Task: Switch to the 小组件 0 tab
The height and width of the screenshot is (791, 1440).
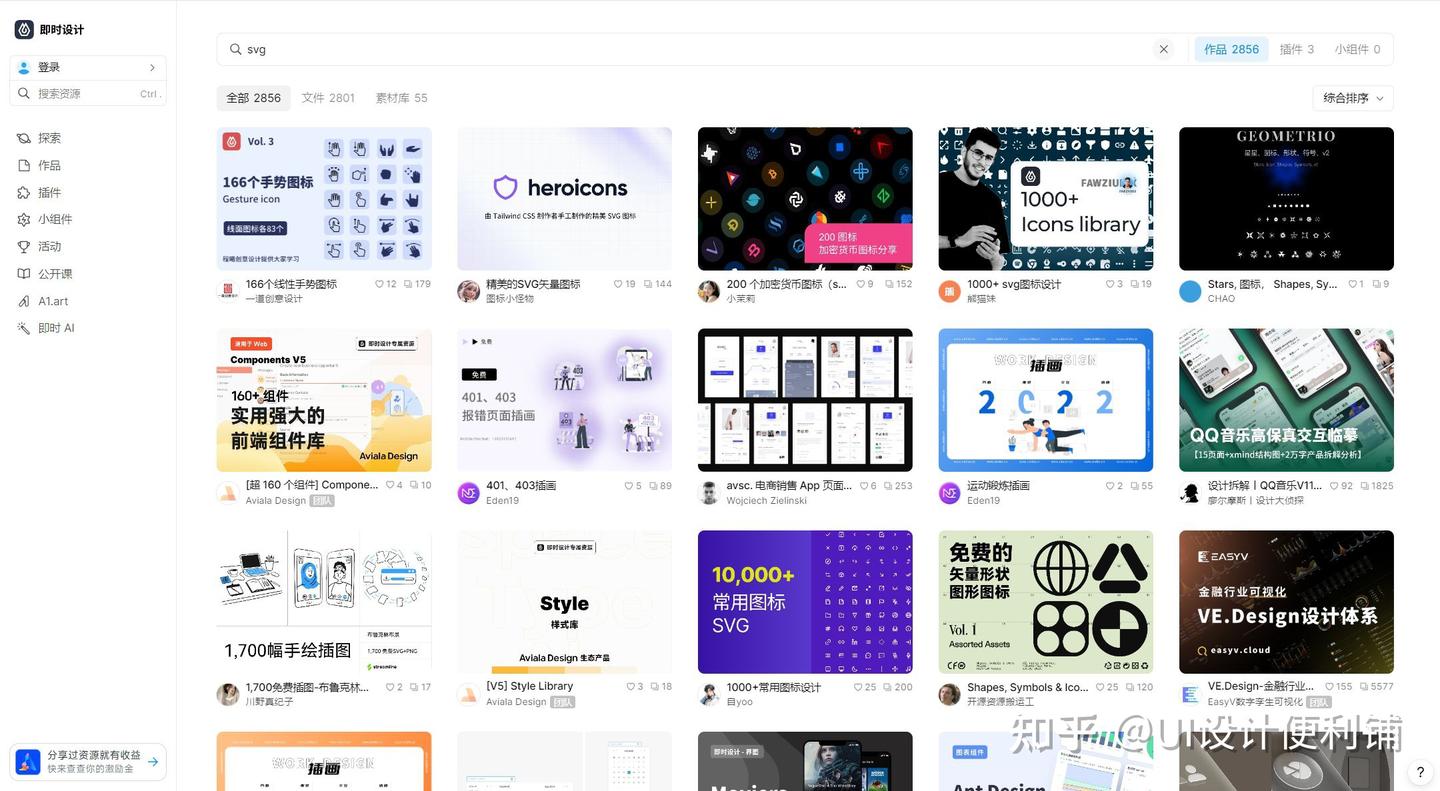Action: tap(1357, 49)
